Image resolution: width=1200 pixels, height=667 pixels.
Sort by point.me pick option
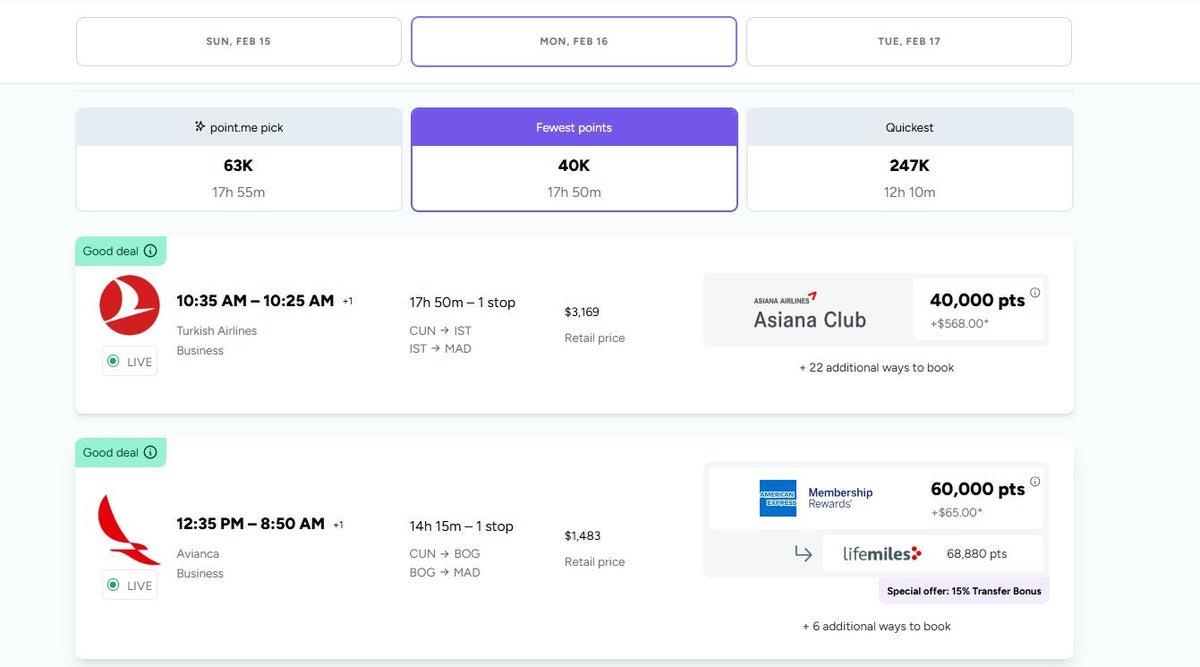click(x=238, y=159)
